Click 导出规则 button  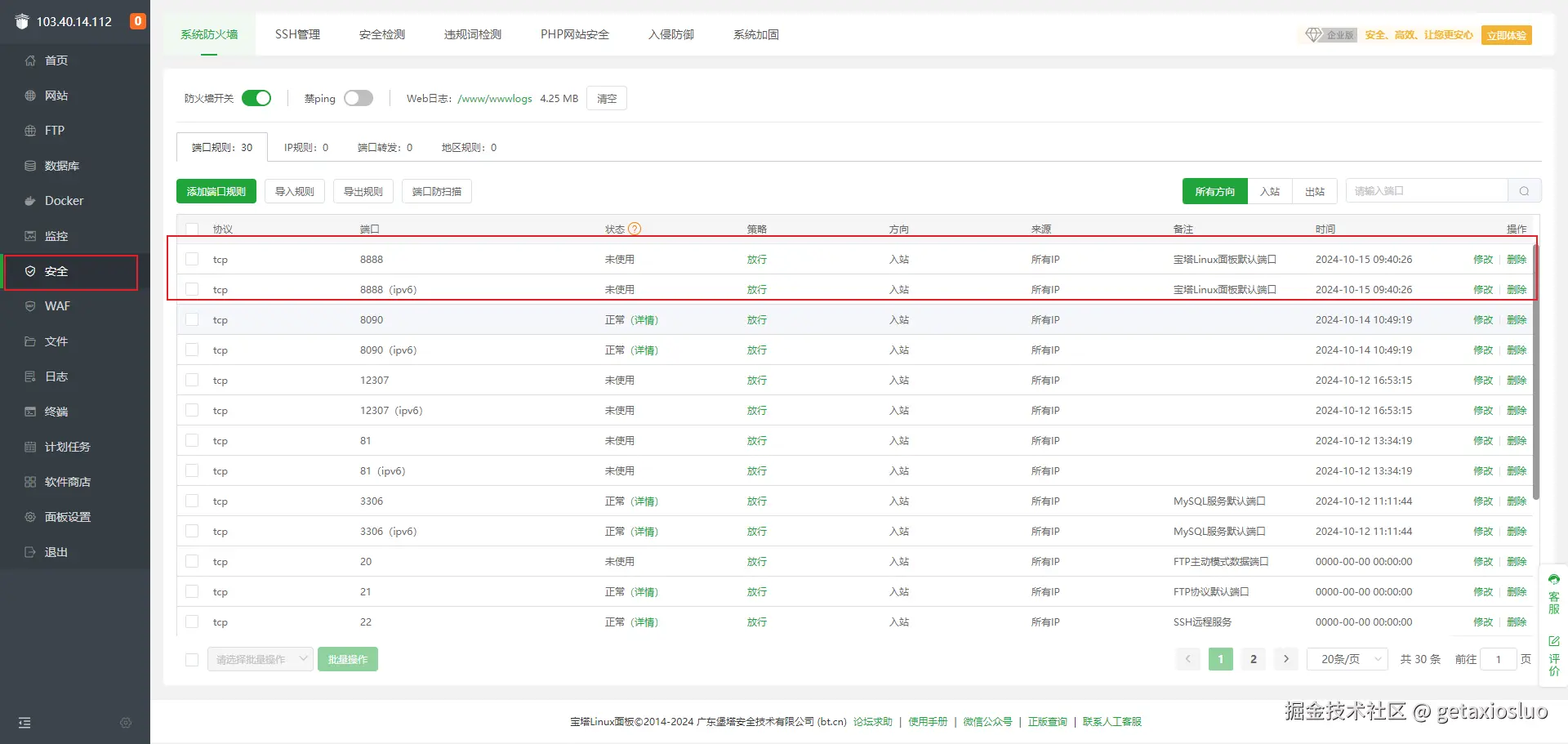363,191
